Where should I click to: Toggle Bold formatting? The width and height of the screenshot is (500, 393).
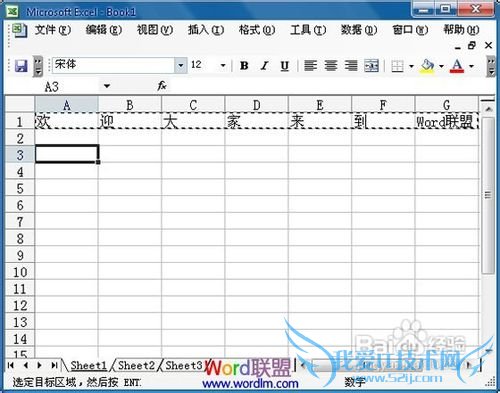click(x=244, y=66)
